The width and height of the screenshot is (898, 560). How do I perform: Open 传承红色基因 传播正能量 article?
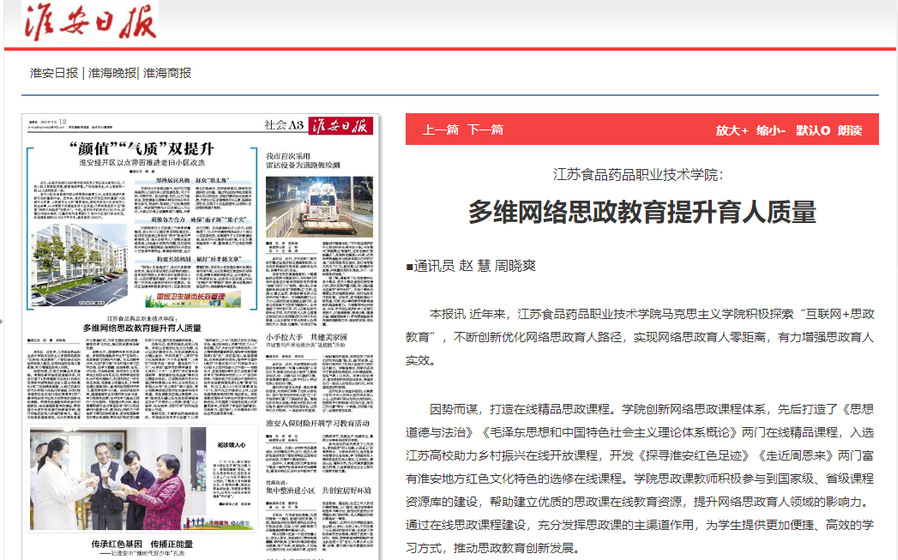click(x=143, y=545)
